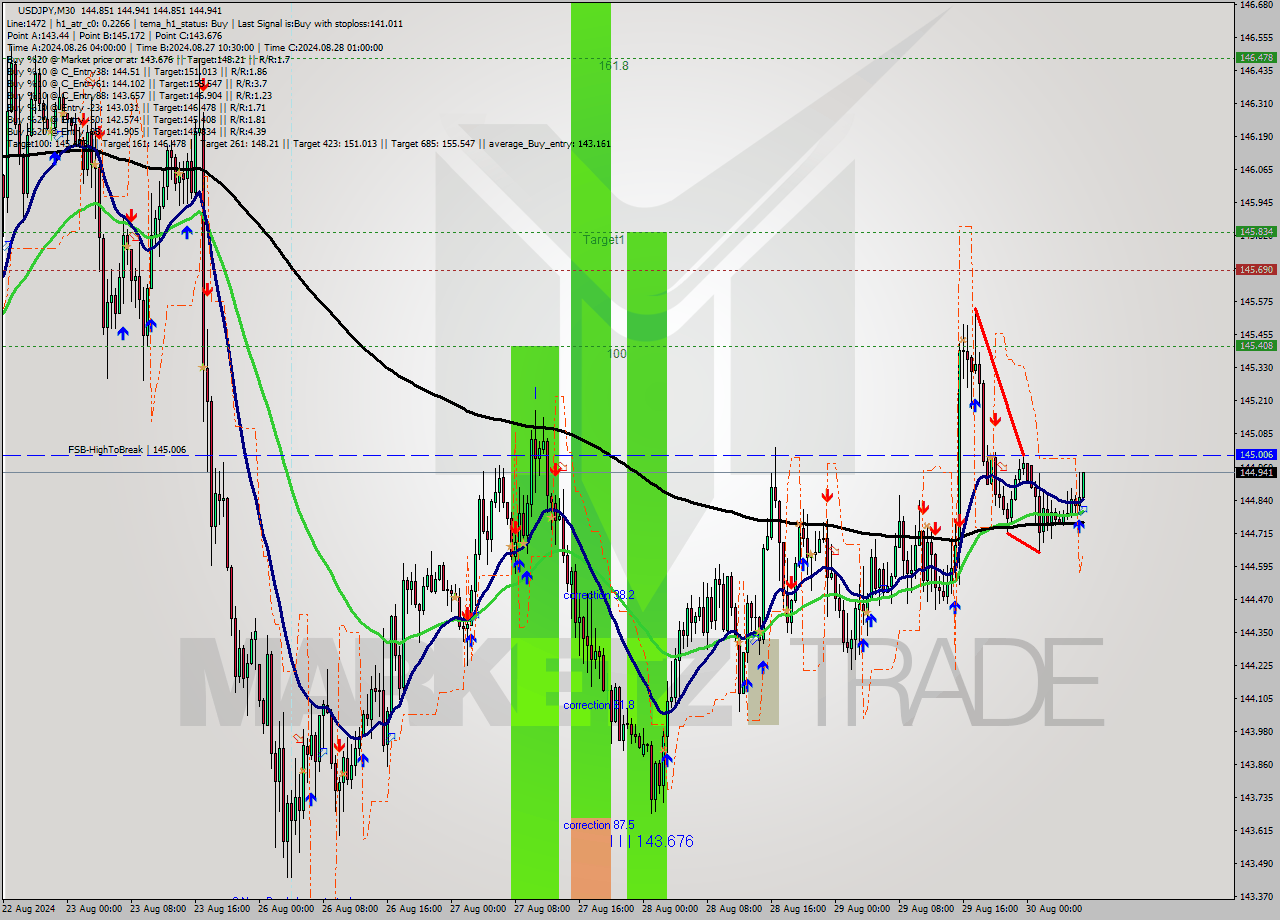Click the Point A / Point B / Point C info line
This screenshot has width=1280, height=920.
coord(114,35)
